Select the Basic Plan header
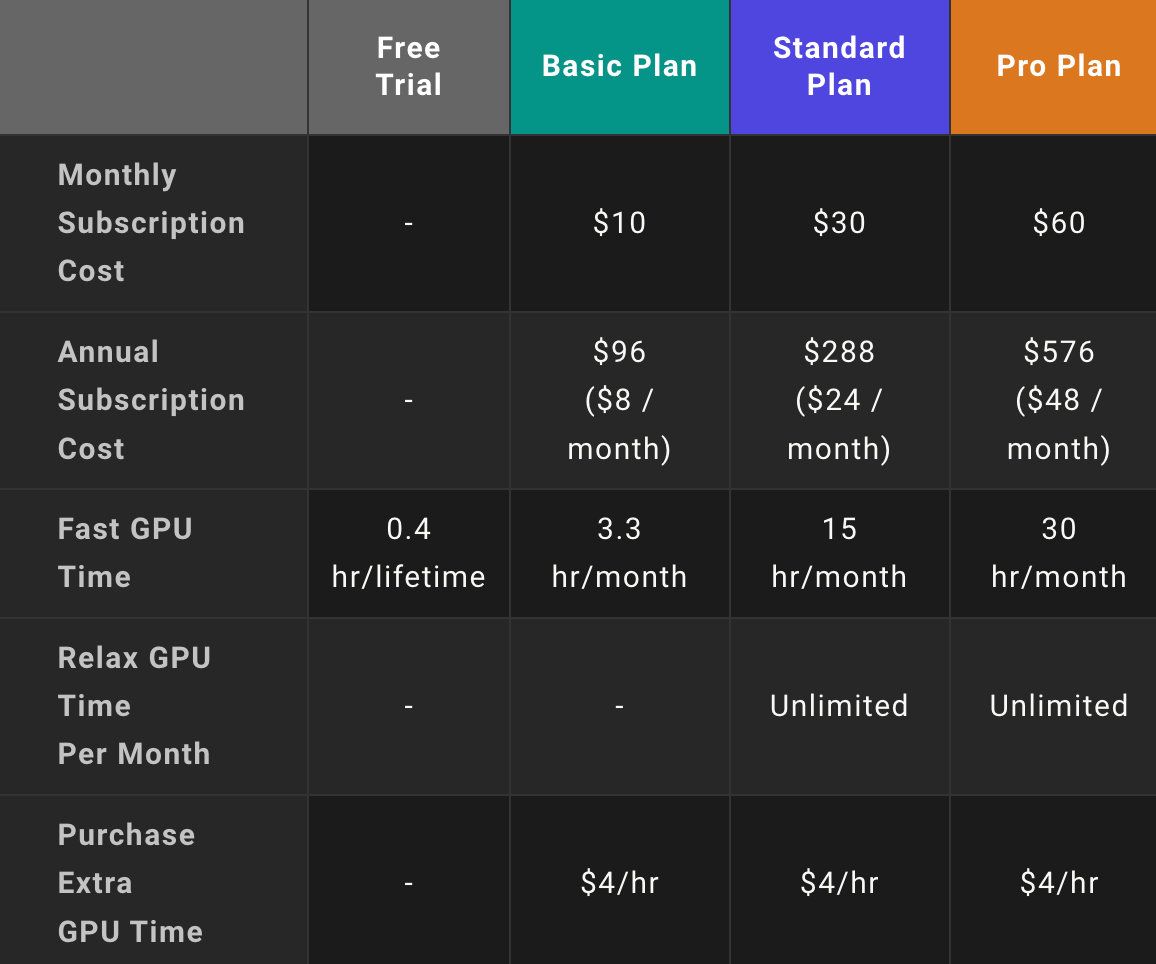 pos(619,66)
